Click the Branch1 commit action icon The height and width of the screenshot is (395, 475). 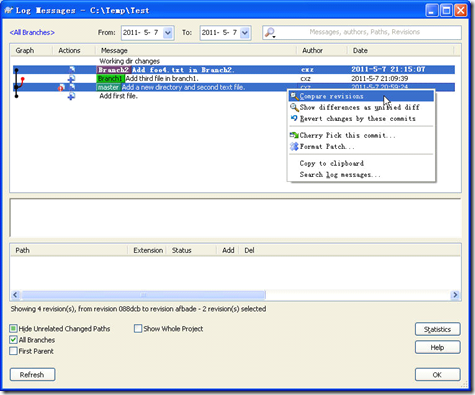pyautogui.click(x=71, y=78)
